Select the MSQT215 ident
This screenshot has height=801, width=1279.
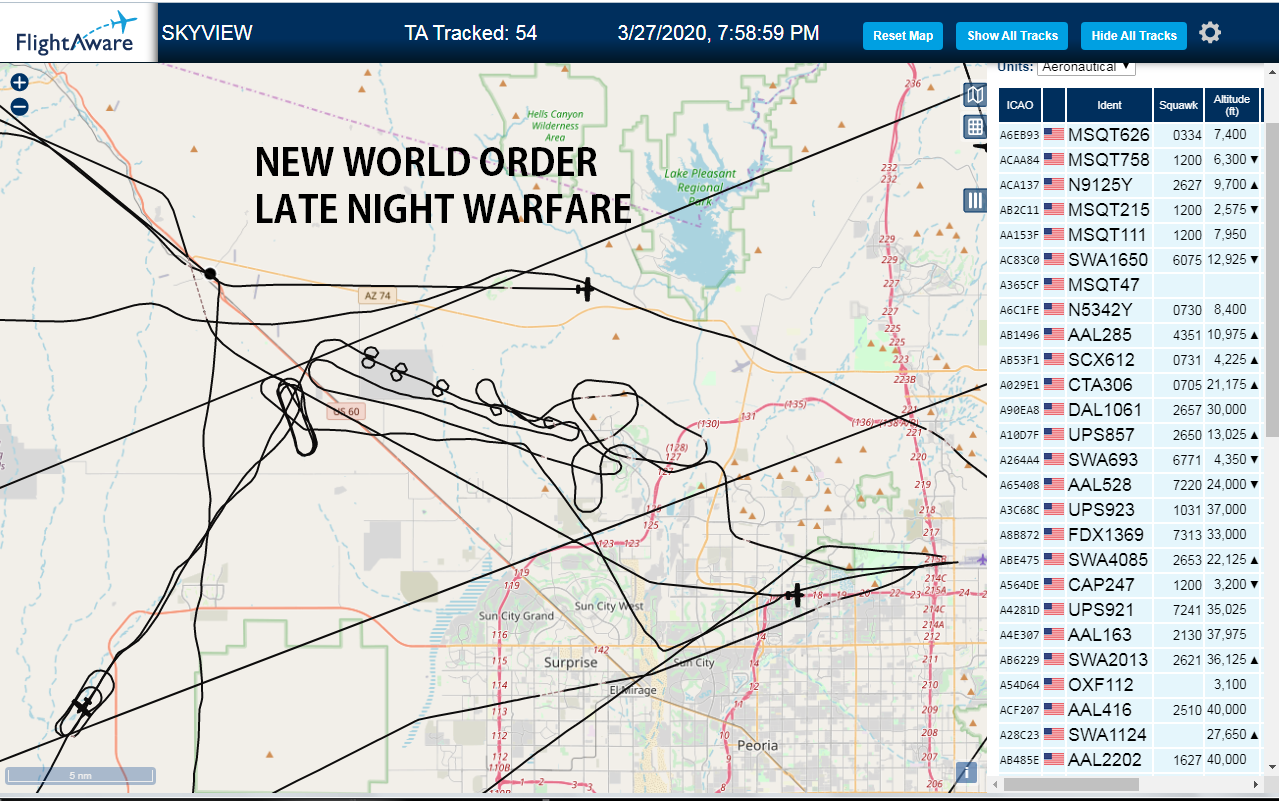(x=1109, y=210)
